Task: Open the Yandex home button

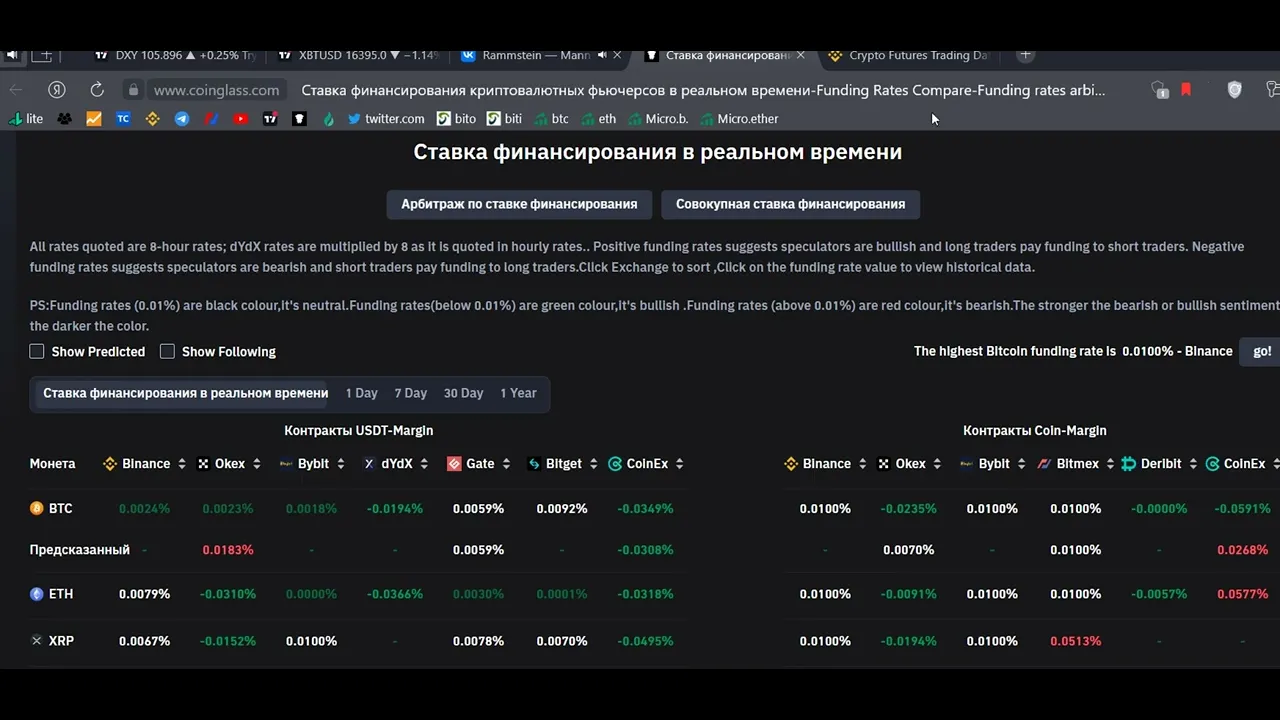Action: click(x=57, y=89)
